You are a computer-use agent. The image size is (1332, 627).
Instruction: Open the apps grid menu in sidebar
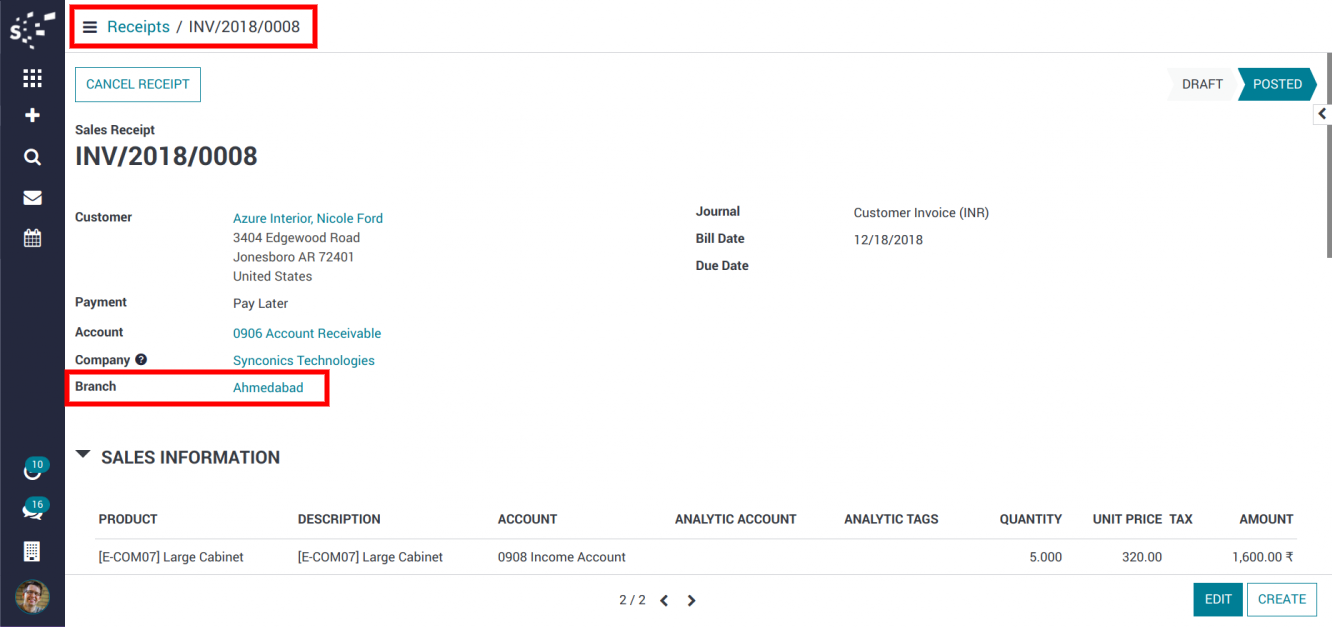pos(32,78)
